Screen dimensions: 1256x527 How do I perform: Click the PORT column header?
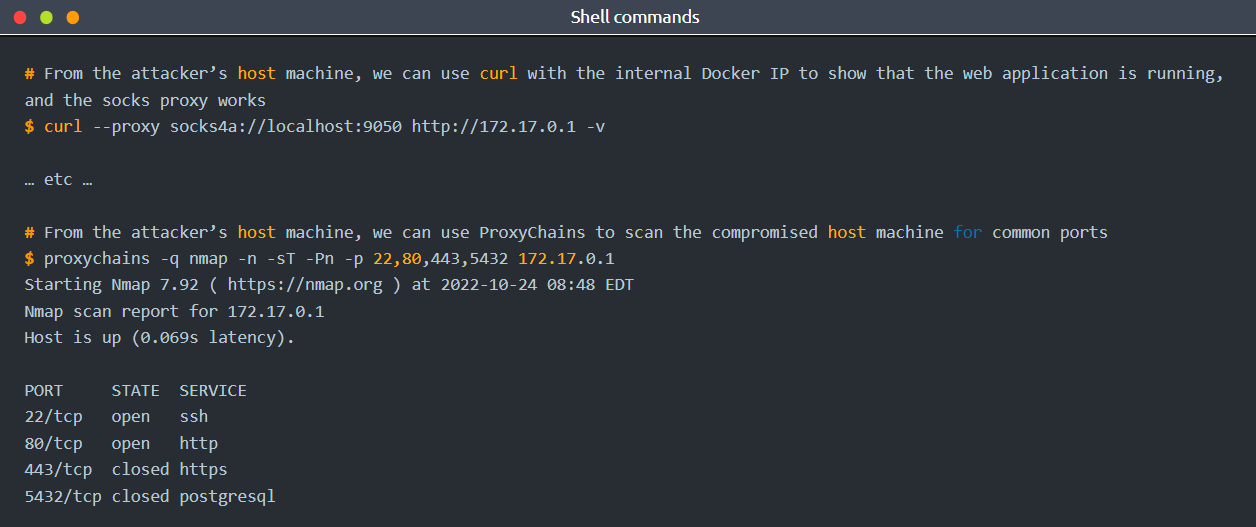pyautogui.click(x=44, y=390)
